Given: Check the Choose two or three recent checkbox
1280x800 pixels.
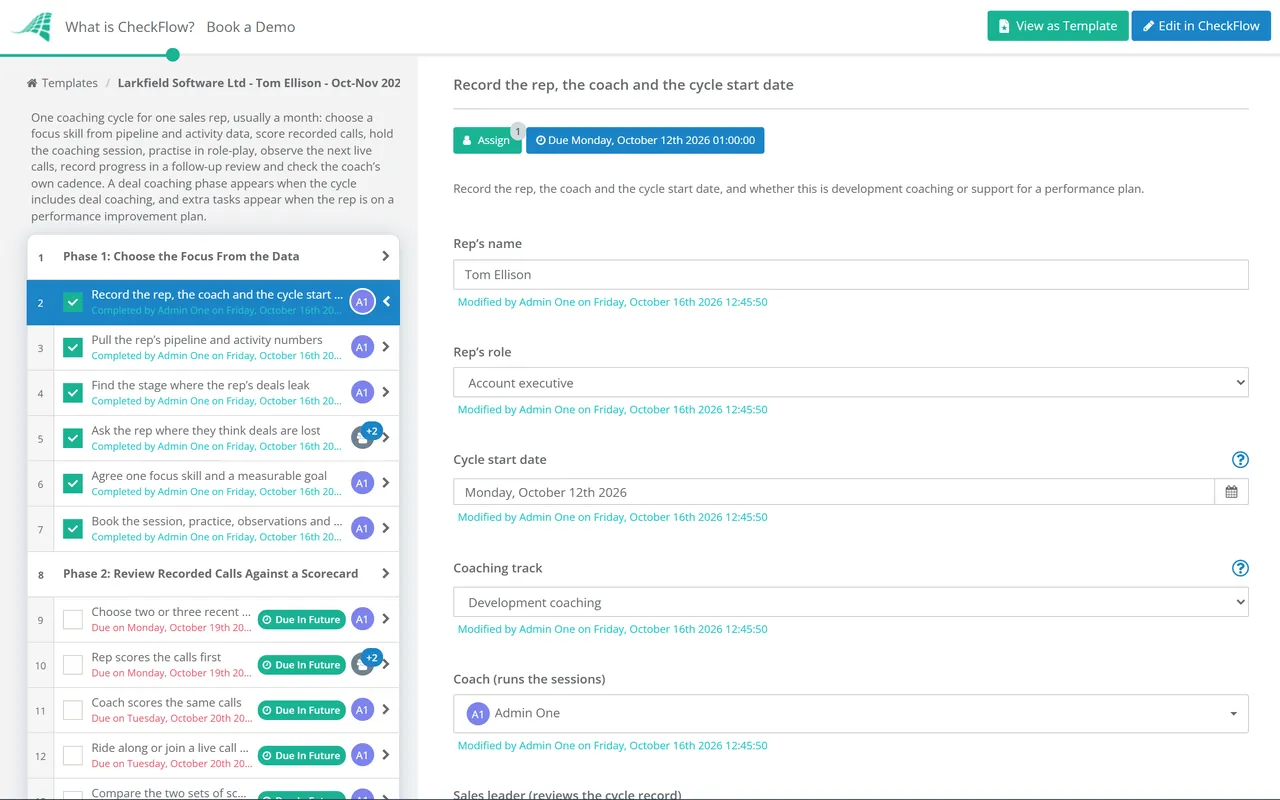Looking at the screenshot, I should click(73, 620).
